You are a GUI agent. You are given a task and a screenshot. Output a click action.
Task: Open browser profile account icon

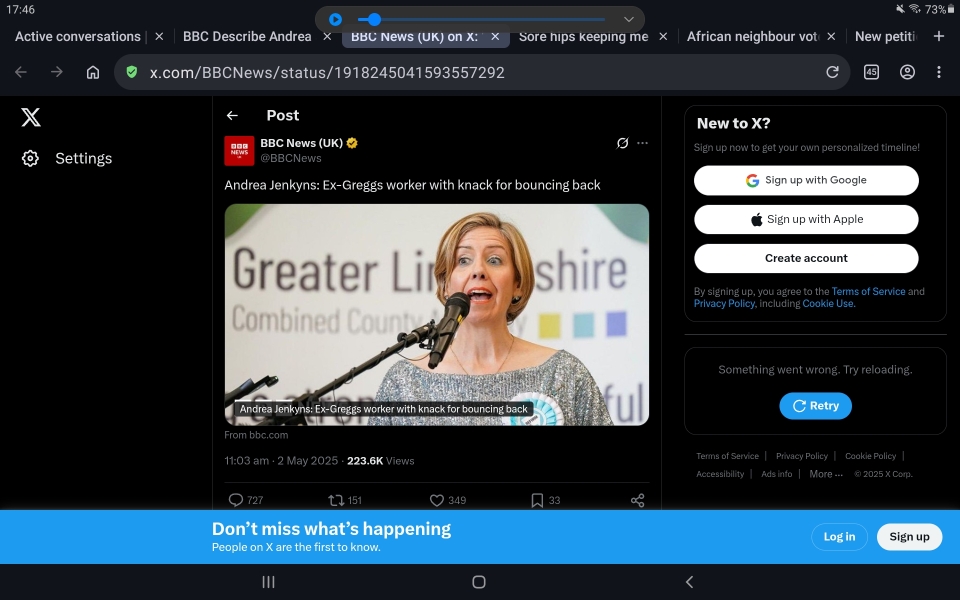pos(907,72)
